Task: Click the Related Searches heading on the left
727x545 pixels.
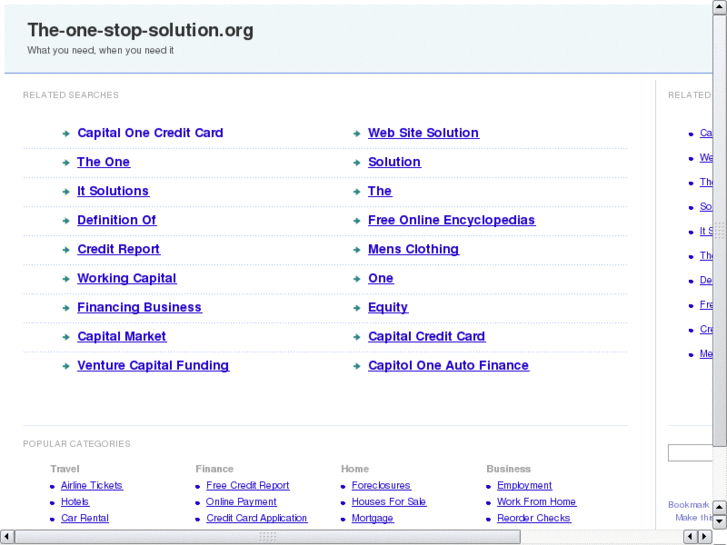Action: (x=71, y=95)
